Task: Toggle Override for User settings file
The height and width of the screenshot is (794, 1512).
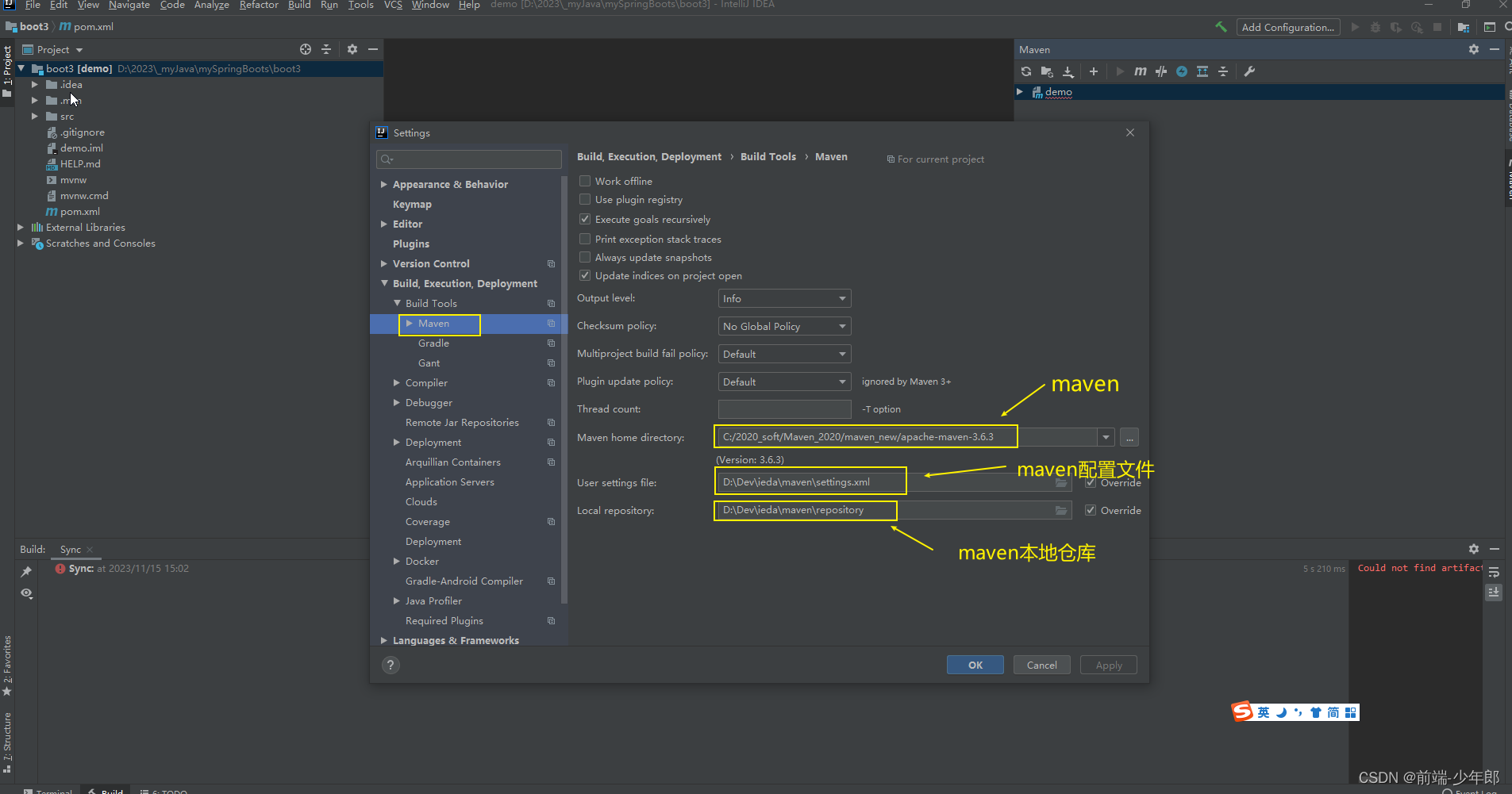Action: (x=1091, y=482)
